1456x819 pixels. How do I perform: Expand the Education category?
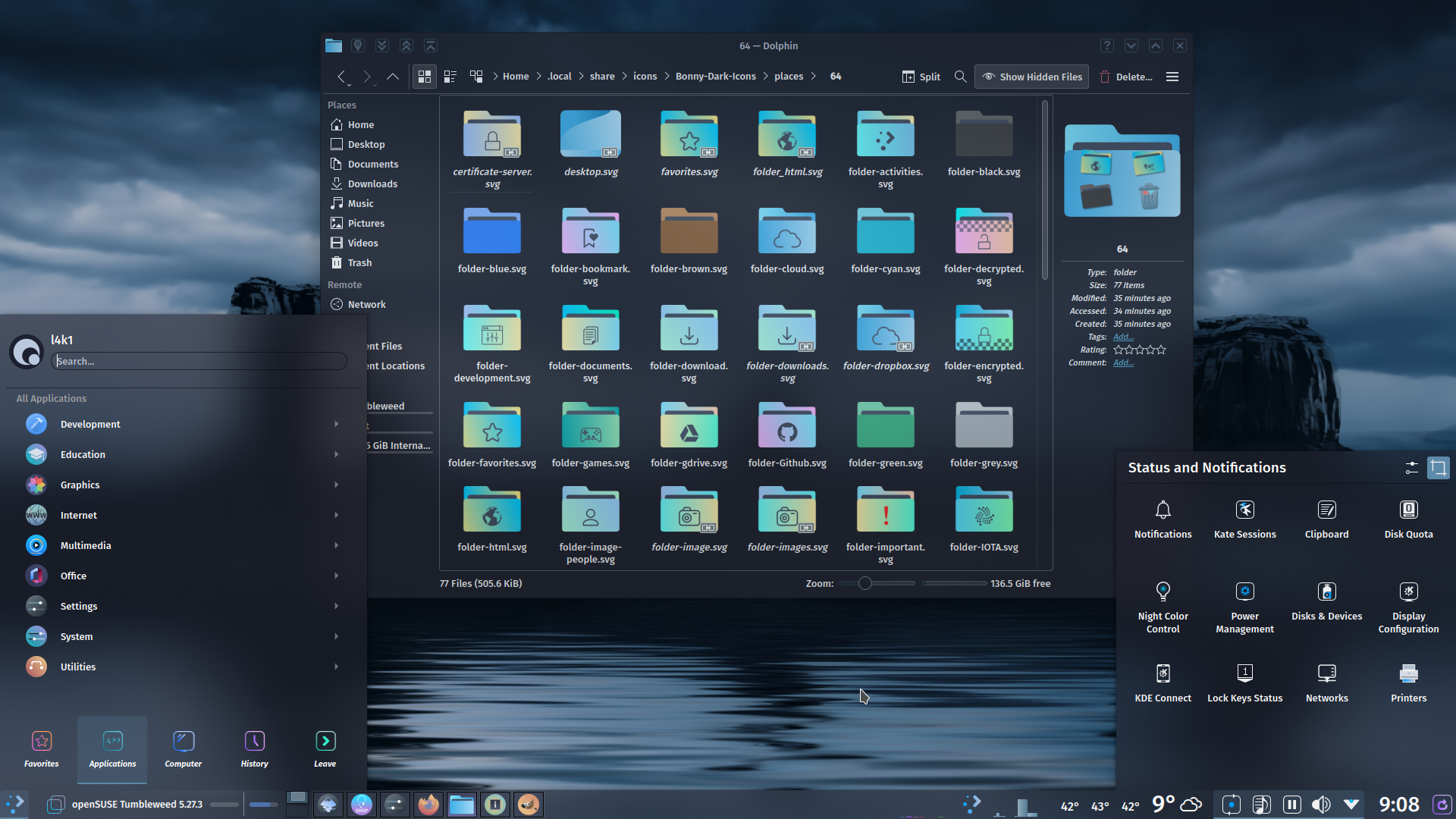tap(182, 454)
